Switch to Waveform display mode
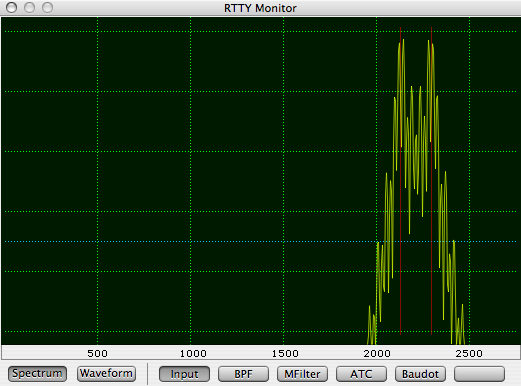Image resolution: width=521 pixels, height=386 pixels. (x=106, y=374)
